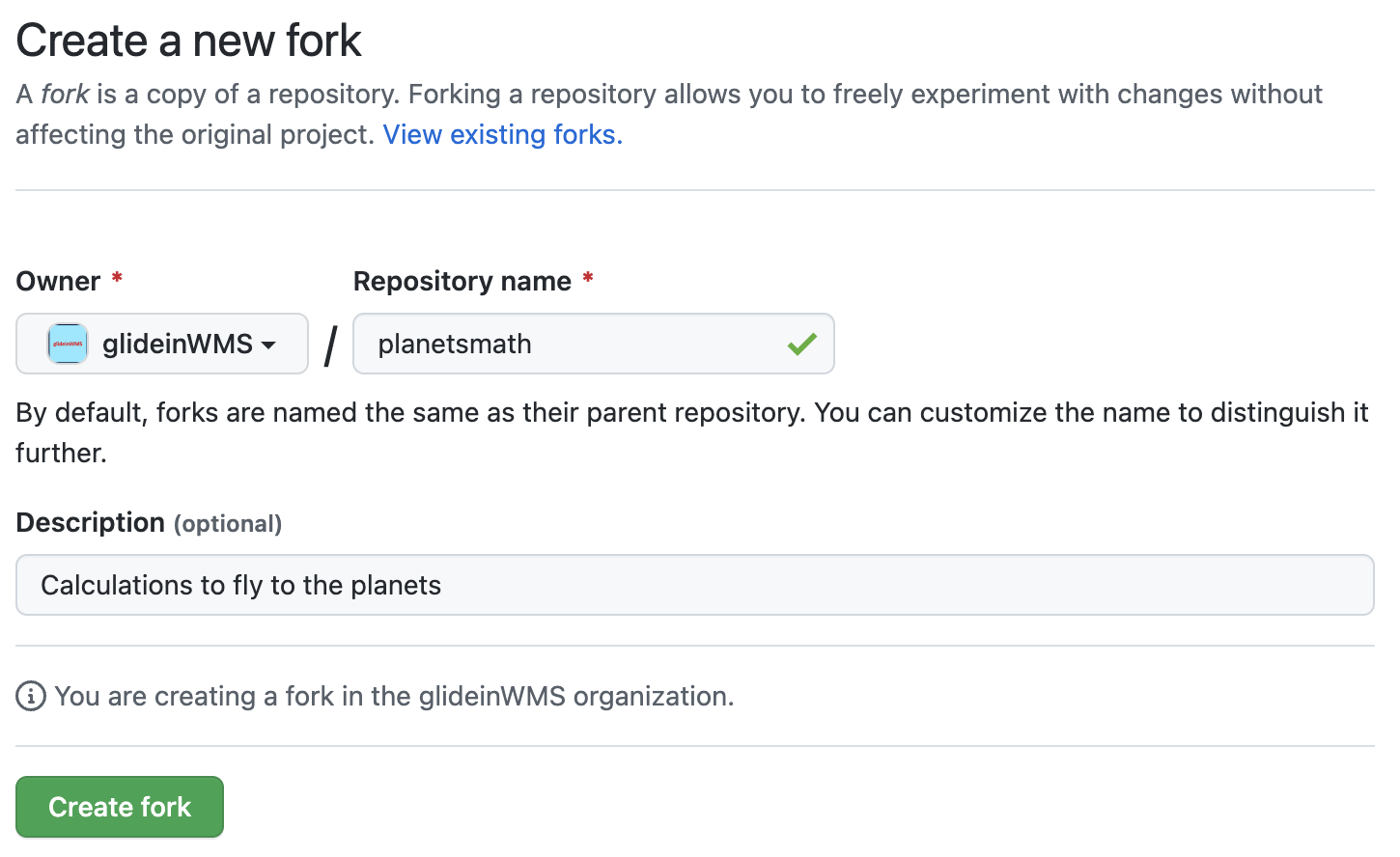Click the 'By default, forks are named' help text
The height and width of the screenshot is (857, 1400).
[x=692, y=432]
